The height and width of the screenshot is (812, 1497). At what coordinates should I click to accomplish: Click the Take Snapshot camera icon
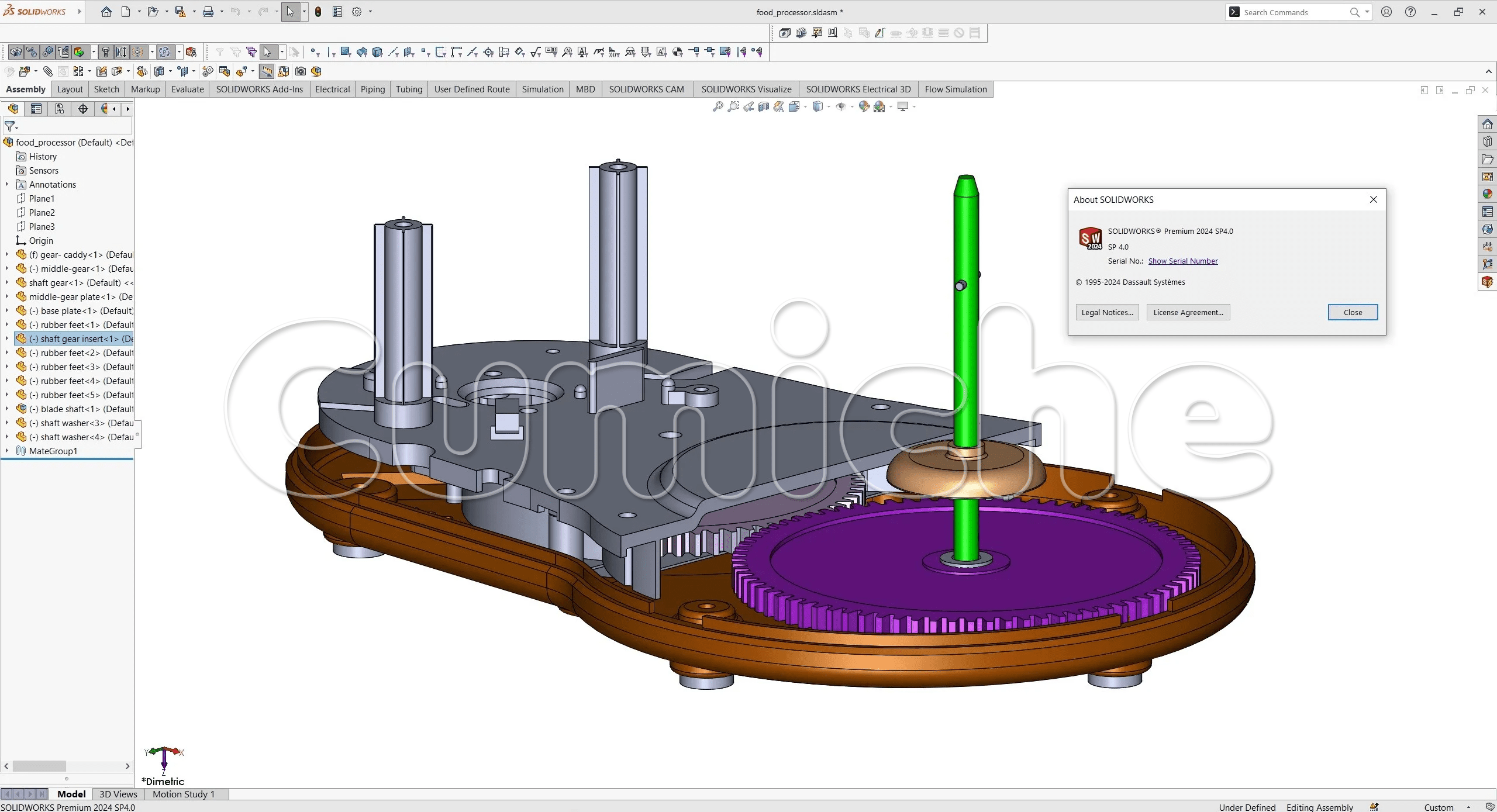[x=301, y=71]
